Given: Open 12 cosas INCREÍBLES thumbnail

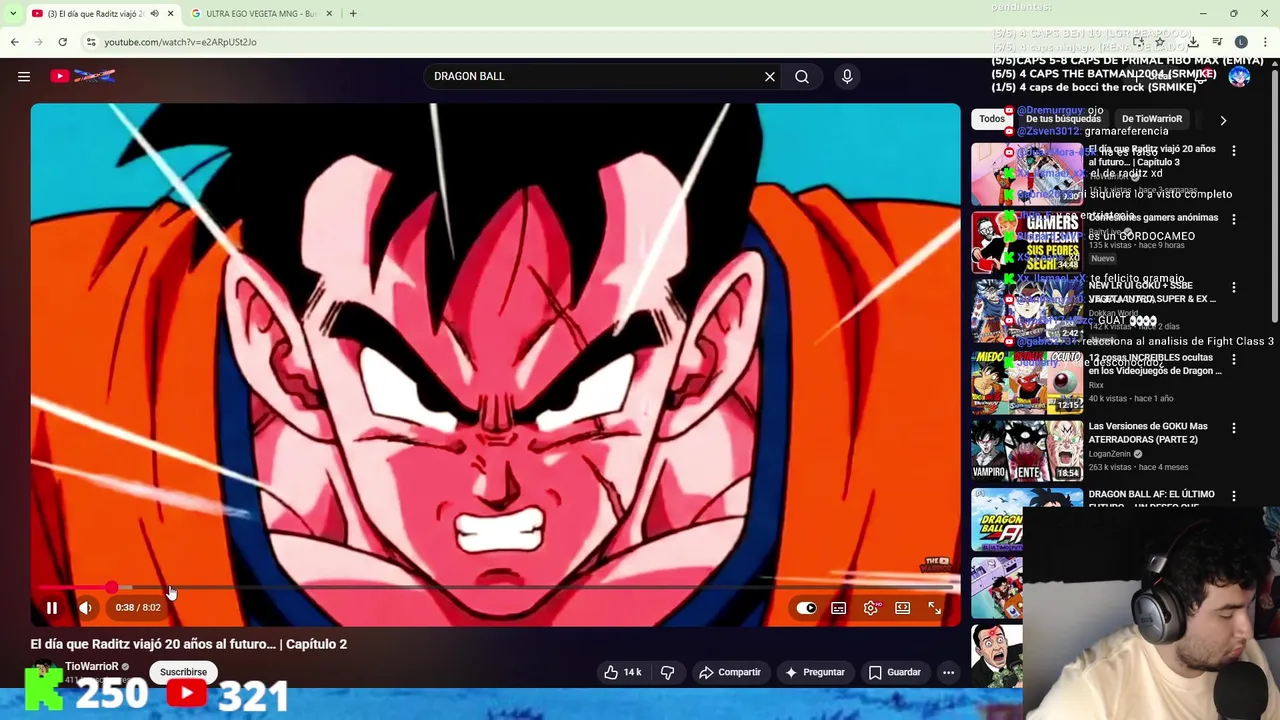Looking at the screenshot, I should pyautogui.click(x=1027, y=382).
